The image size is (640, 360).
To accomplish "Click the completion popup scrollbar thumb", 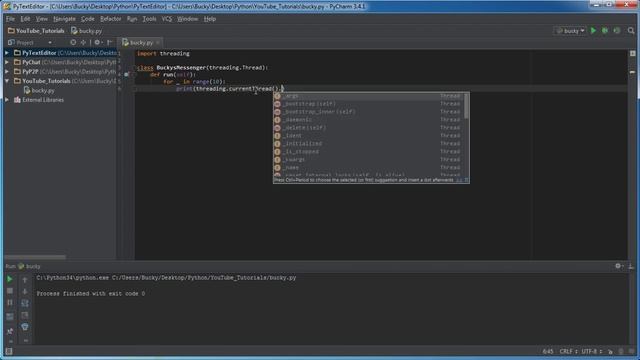I will pyautogui.click(x=467, y=106).
